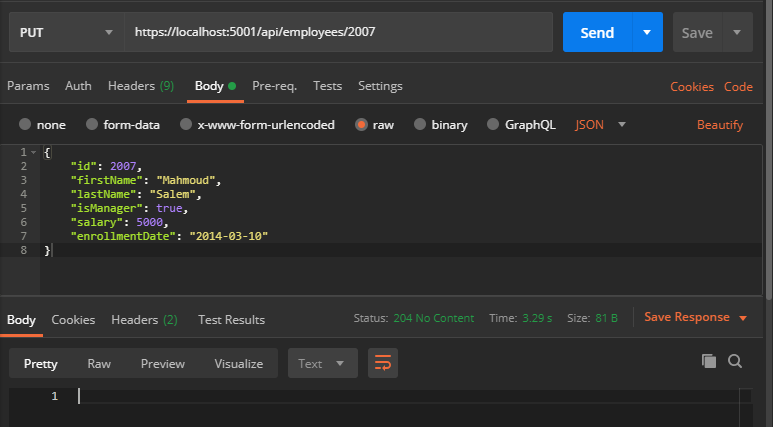
Task: Toggle the word wrap icon in response
Action: coord(383,363)
